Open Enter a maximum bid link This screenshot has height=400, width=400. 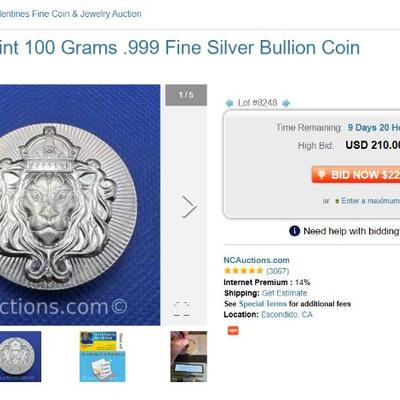tap(370, 201)
